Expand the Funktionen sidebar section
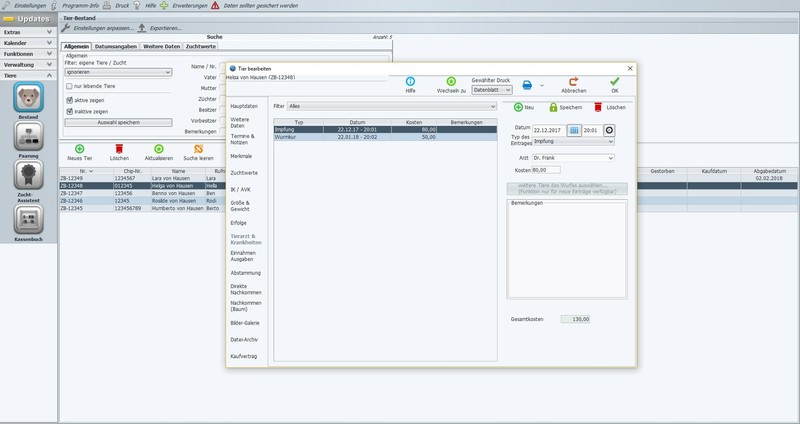This screenshot has height=424, width=800. (28, 54)
